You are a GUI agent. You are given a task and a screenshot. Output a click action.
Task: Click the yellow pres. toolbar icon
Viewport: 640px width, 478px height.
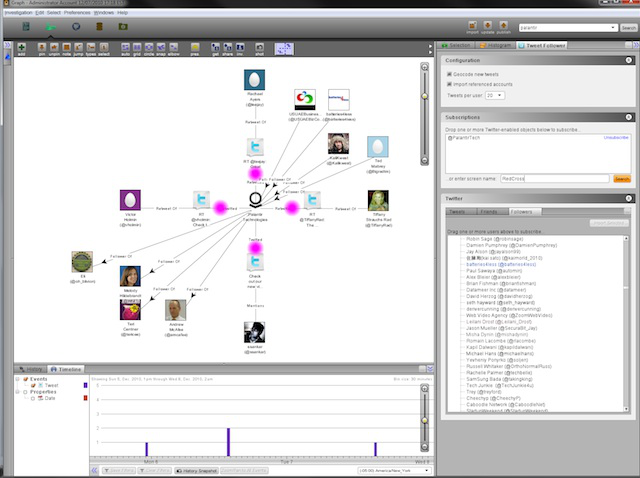195,48
